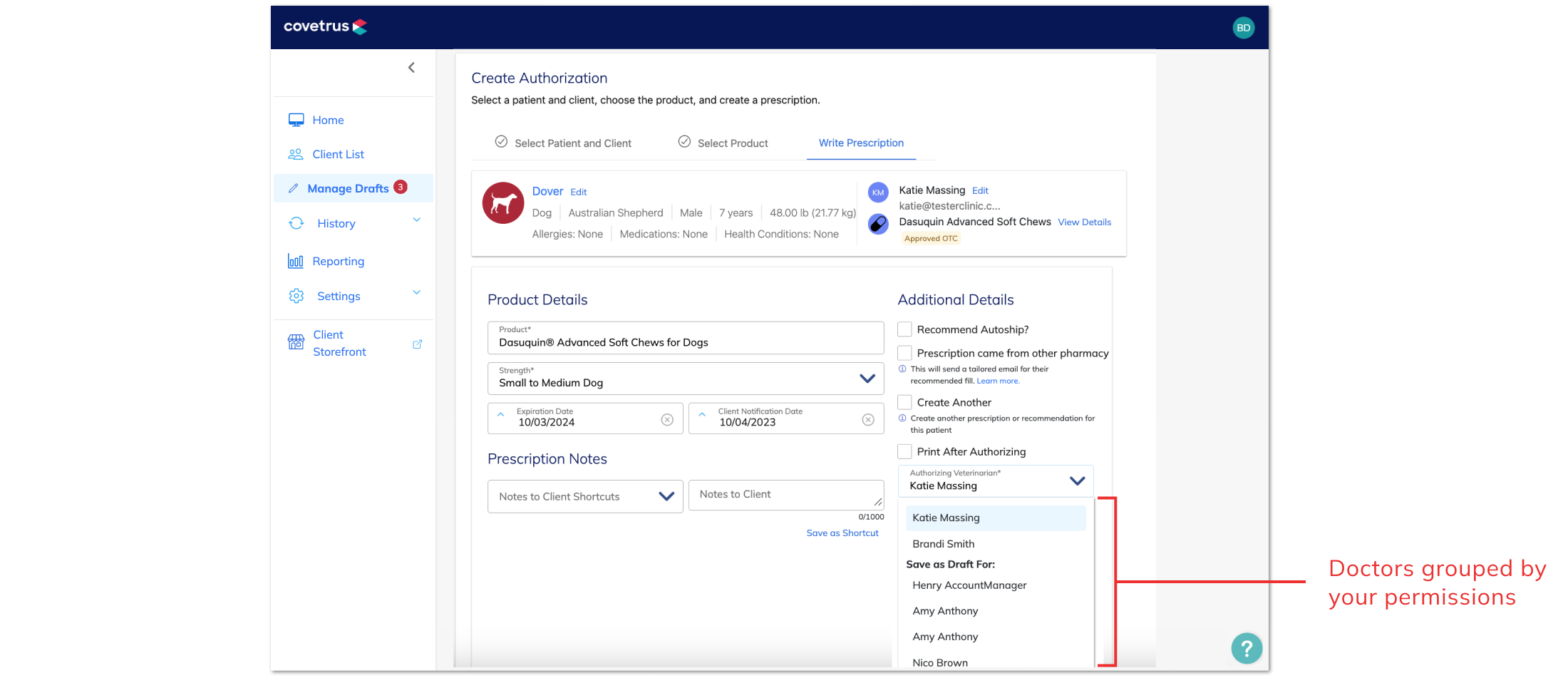Click the Settings gear icon

pyautogui.click(x=296, y=296)
